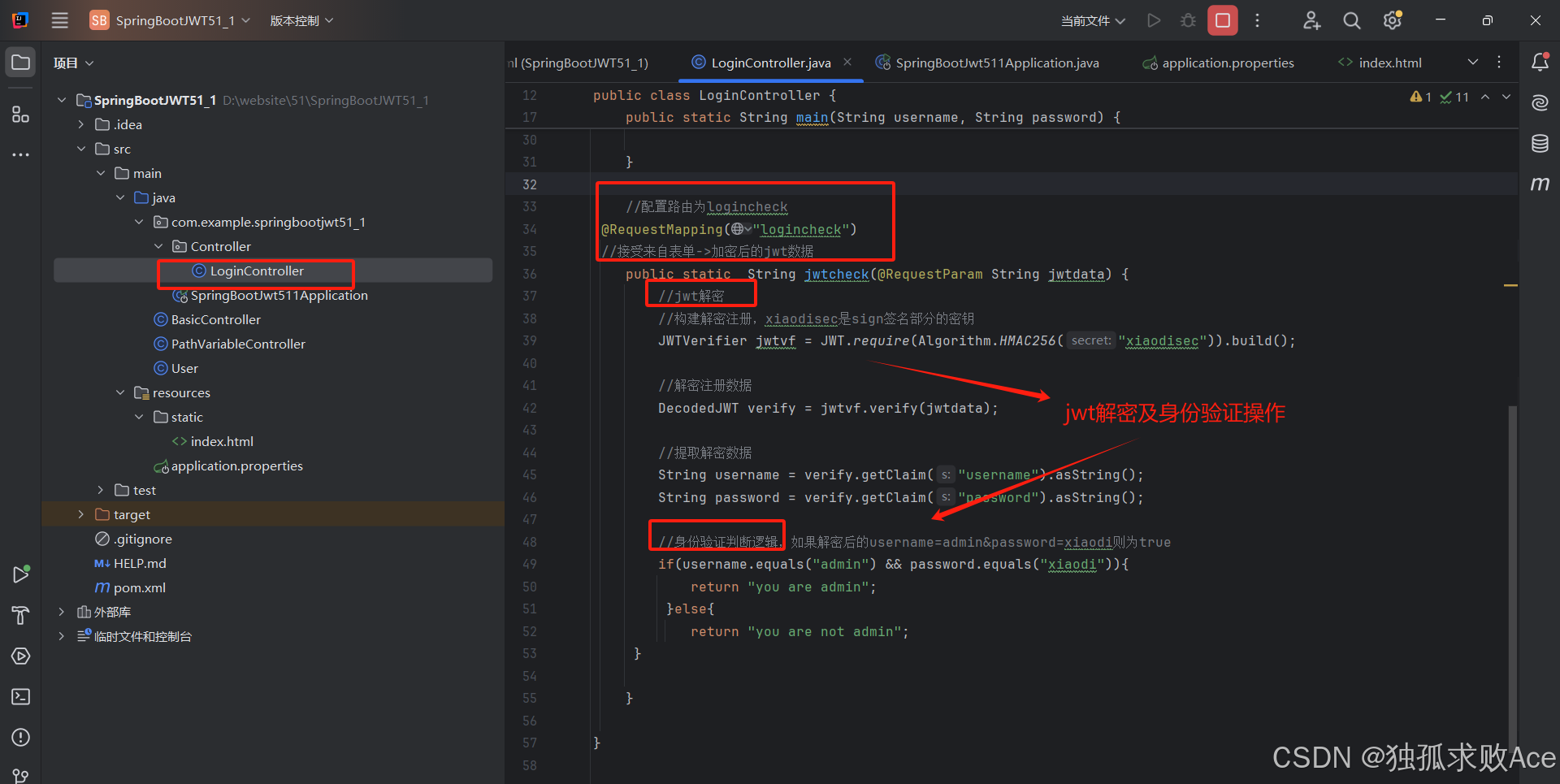Open the Database tool window
1560x784 pixels.
(x=1540, y=144)
